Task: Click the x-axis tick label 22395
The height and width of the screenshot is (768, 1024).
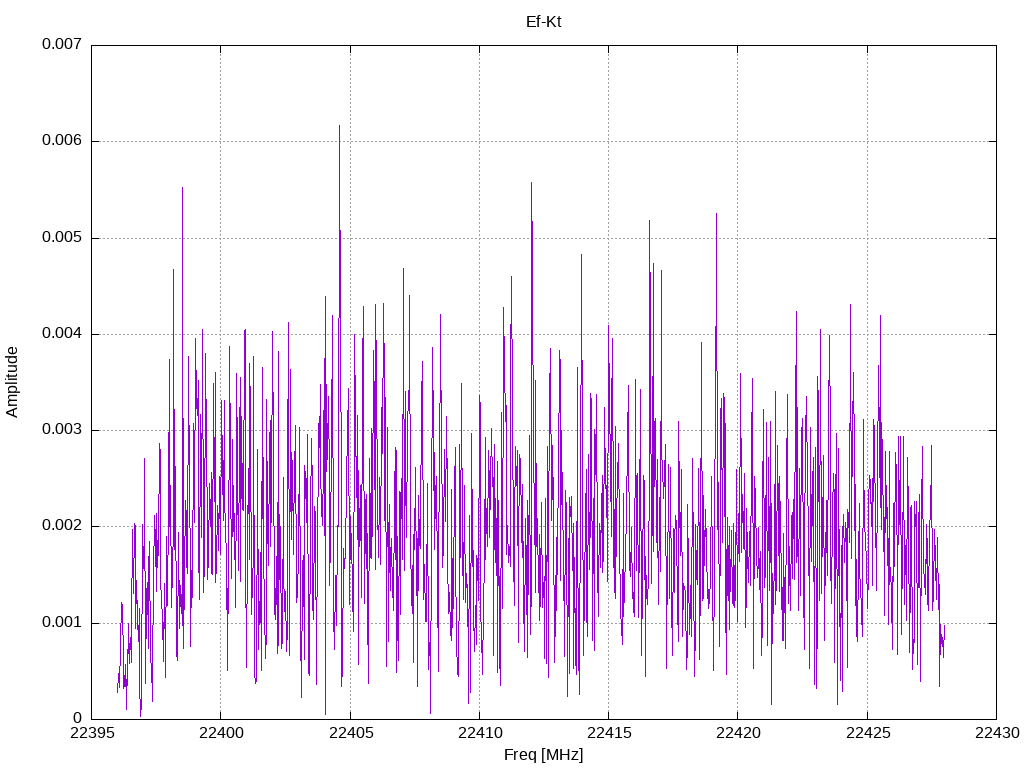Action: (x=91, y=733)
